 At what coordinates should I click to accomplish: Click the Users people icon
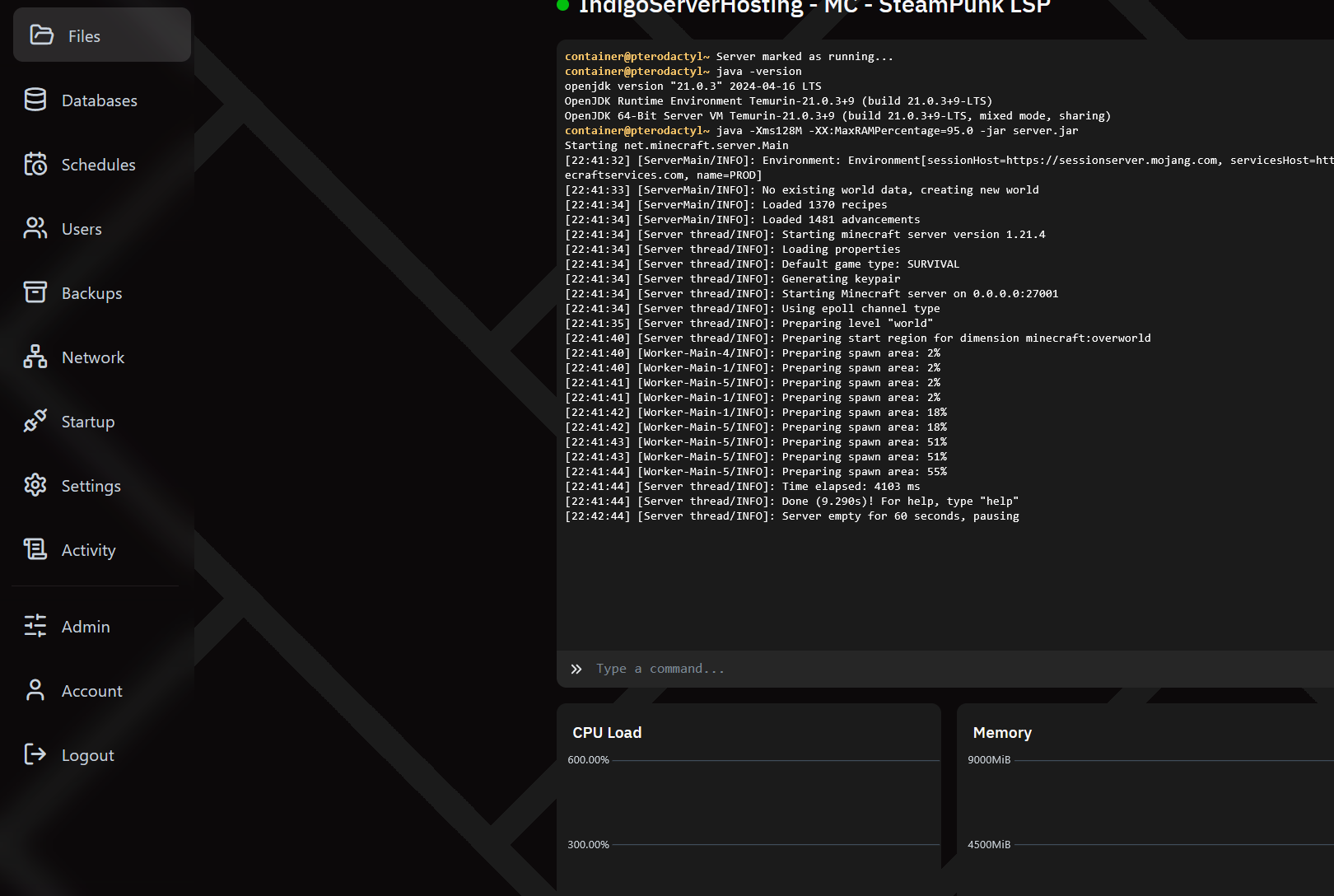(35, 228)
